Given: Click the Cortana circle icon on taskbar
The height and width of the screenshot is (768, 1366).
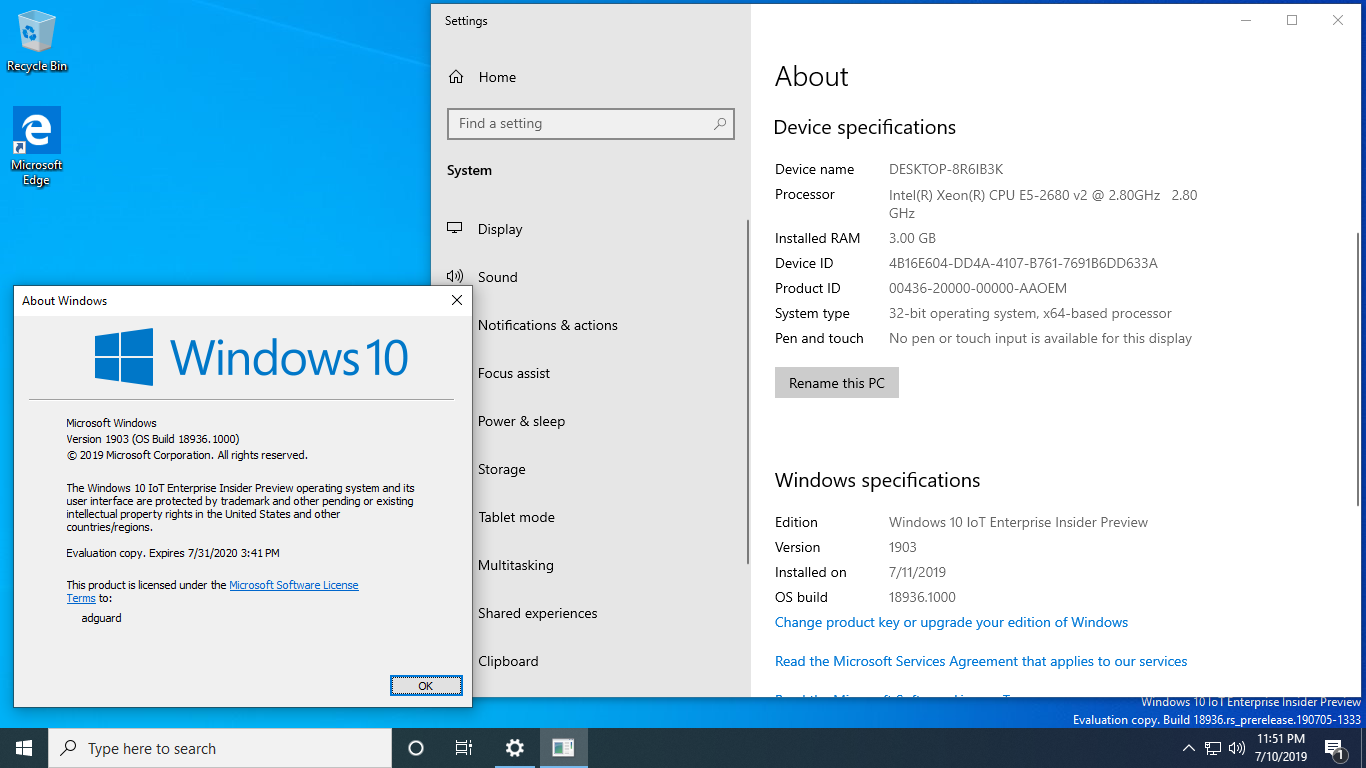Looking at the screenshot, I should (416, 748).
